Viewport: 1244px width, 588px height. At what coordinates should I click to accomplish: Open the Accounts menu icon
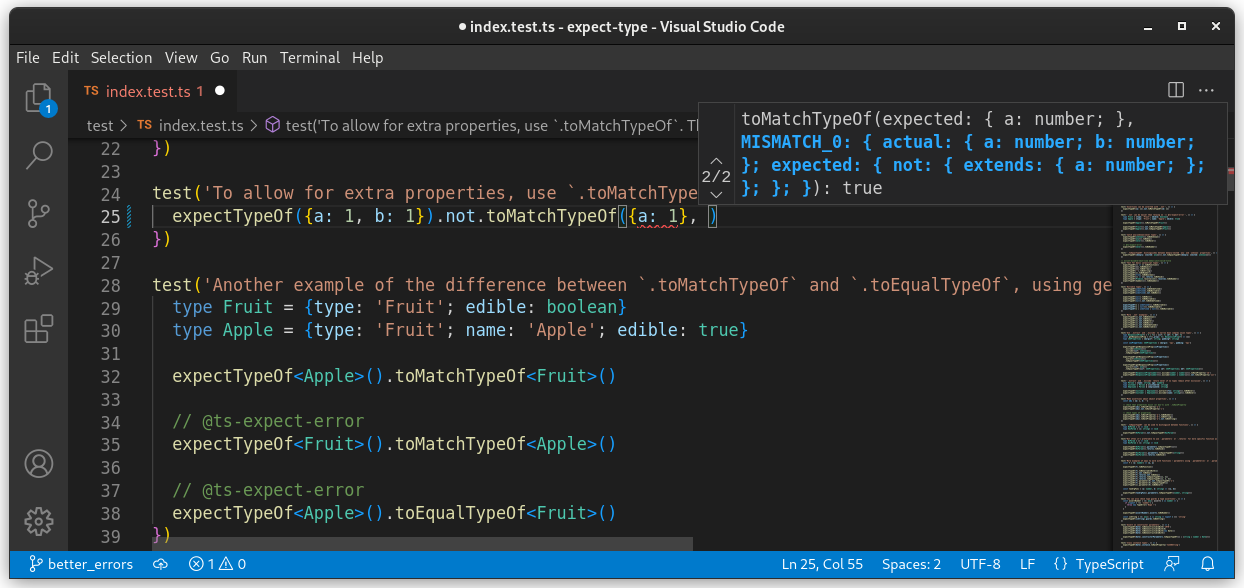point(38,464)
